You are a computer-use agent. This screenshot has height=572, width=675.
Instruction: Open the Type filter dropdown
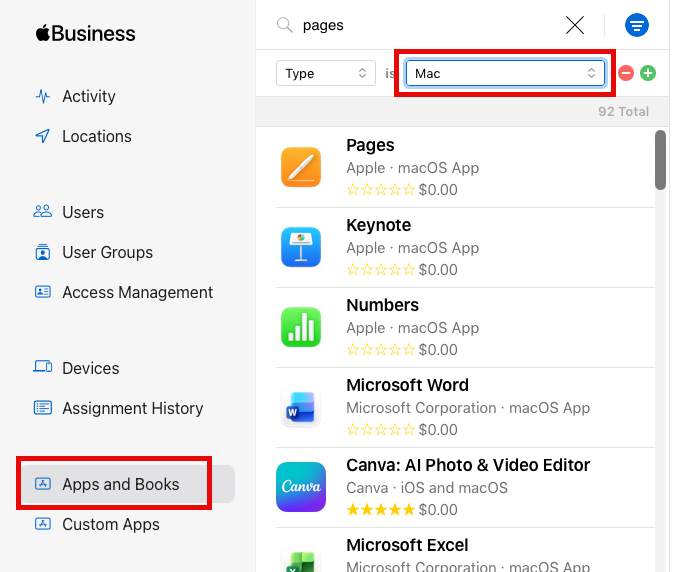(326, 73)
